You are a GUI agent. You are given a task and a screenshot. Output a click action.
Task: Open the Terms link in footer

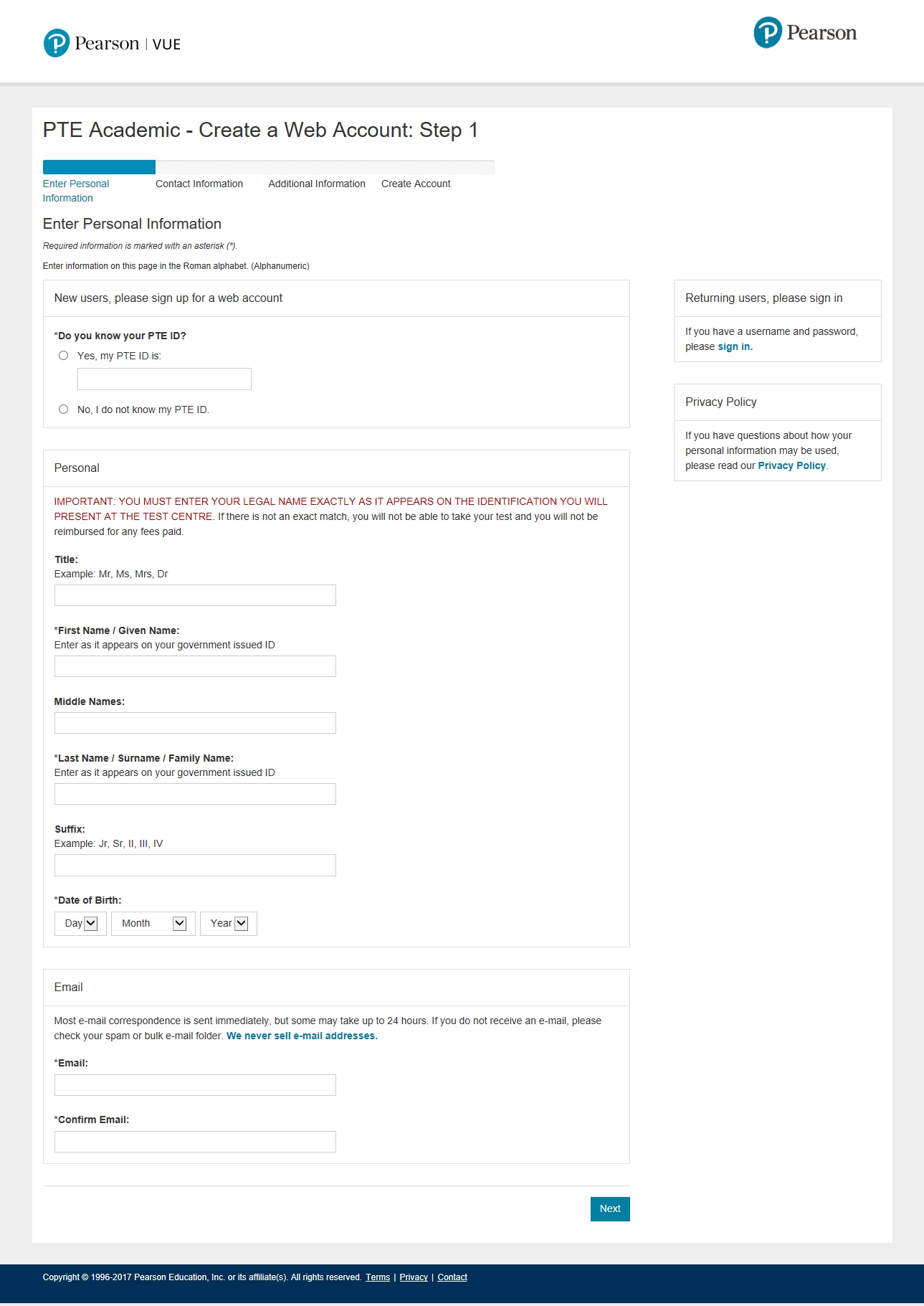point(378,1277)
